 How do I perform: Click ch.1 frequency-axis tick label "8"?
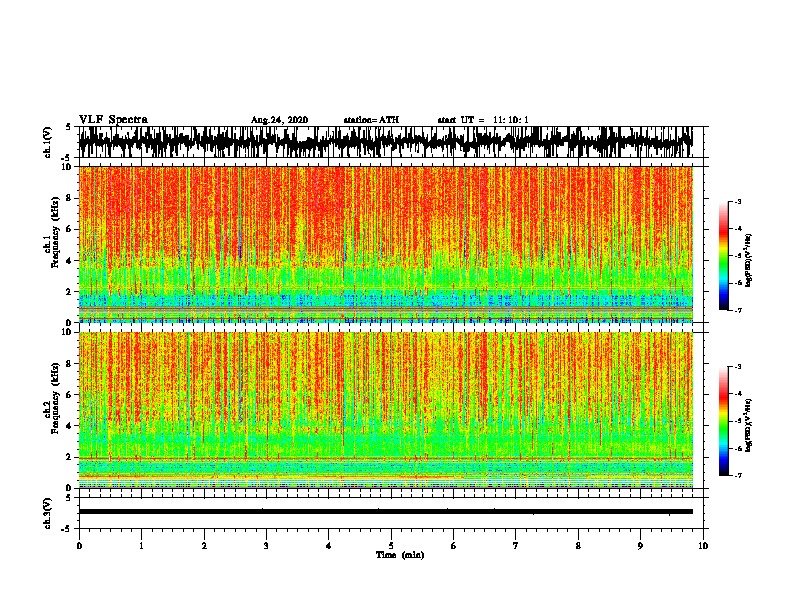(x=69, y=198)
